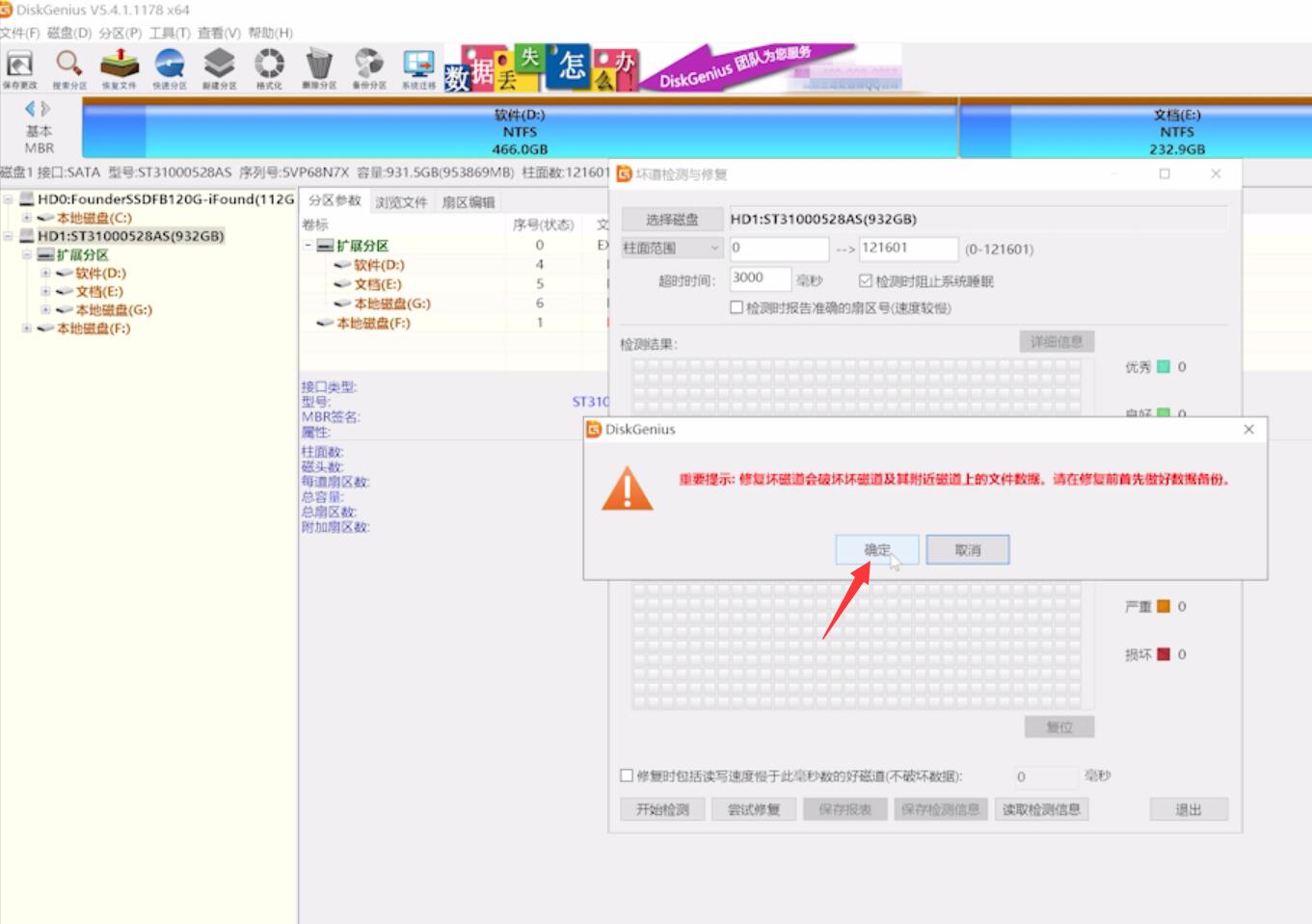Start Quick Partition (快速分区)
1312x924 pixels.
point(170,69)
